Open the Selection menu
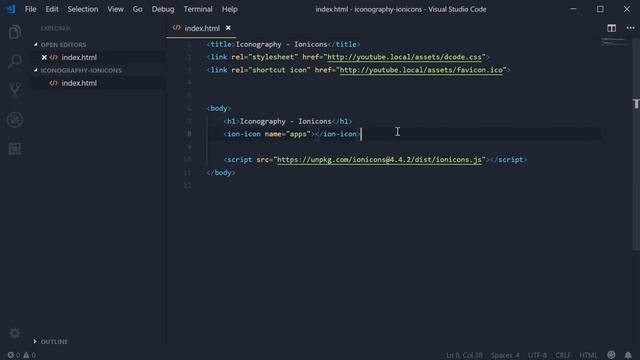Image resolution: width=640 pixels, height=360 pixels. (x=83, y=9)
